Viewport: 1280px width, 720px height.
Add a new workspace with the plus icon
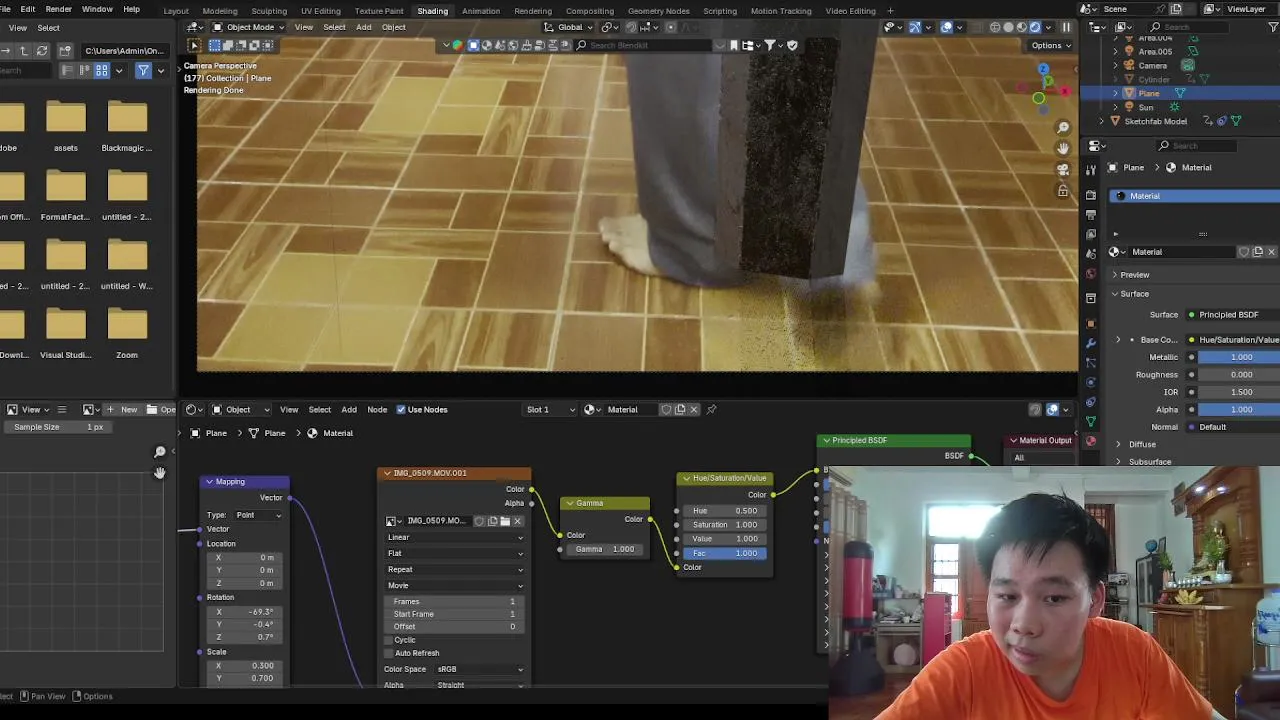click(890, 11)
